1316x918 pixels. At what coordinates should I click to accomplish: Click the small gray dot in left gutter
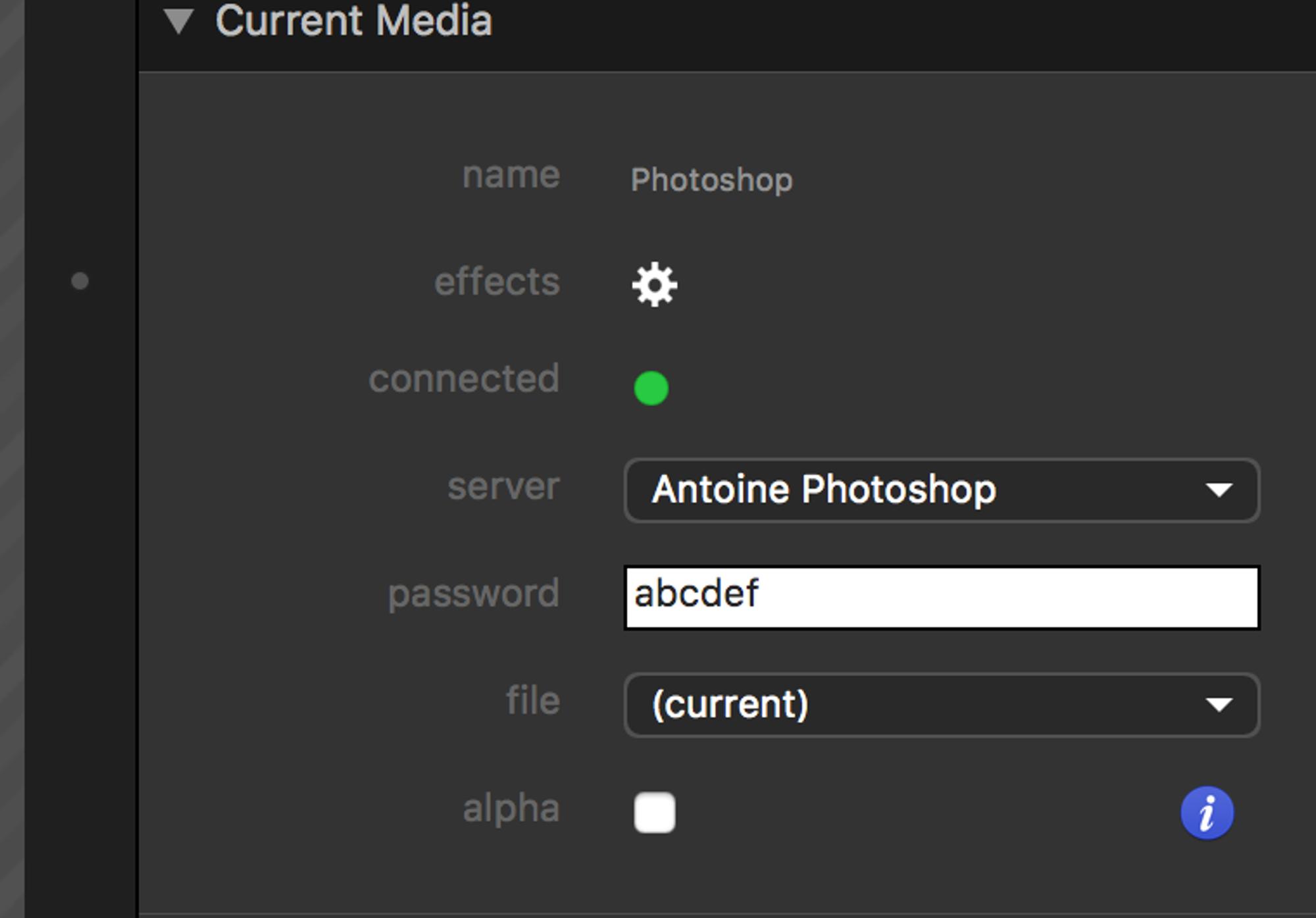80,282
